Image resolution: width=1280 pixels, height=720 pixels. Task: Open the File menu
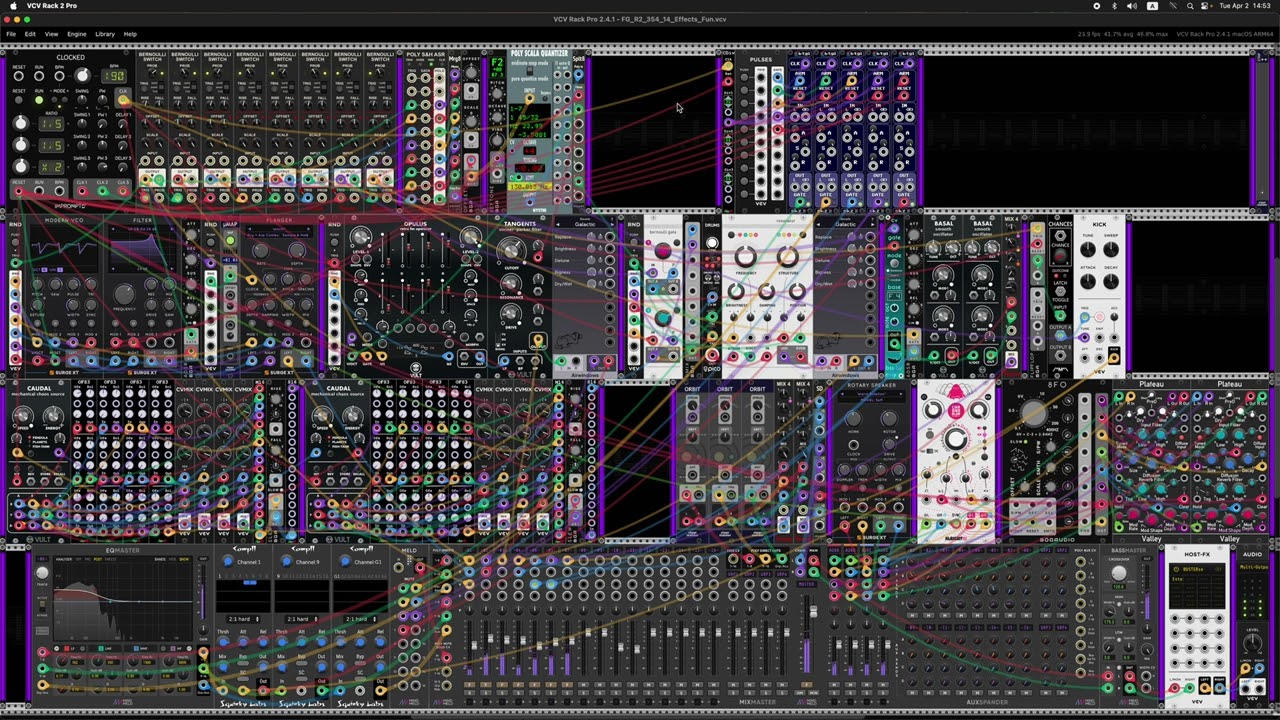[x=11, y=34]
